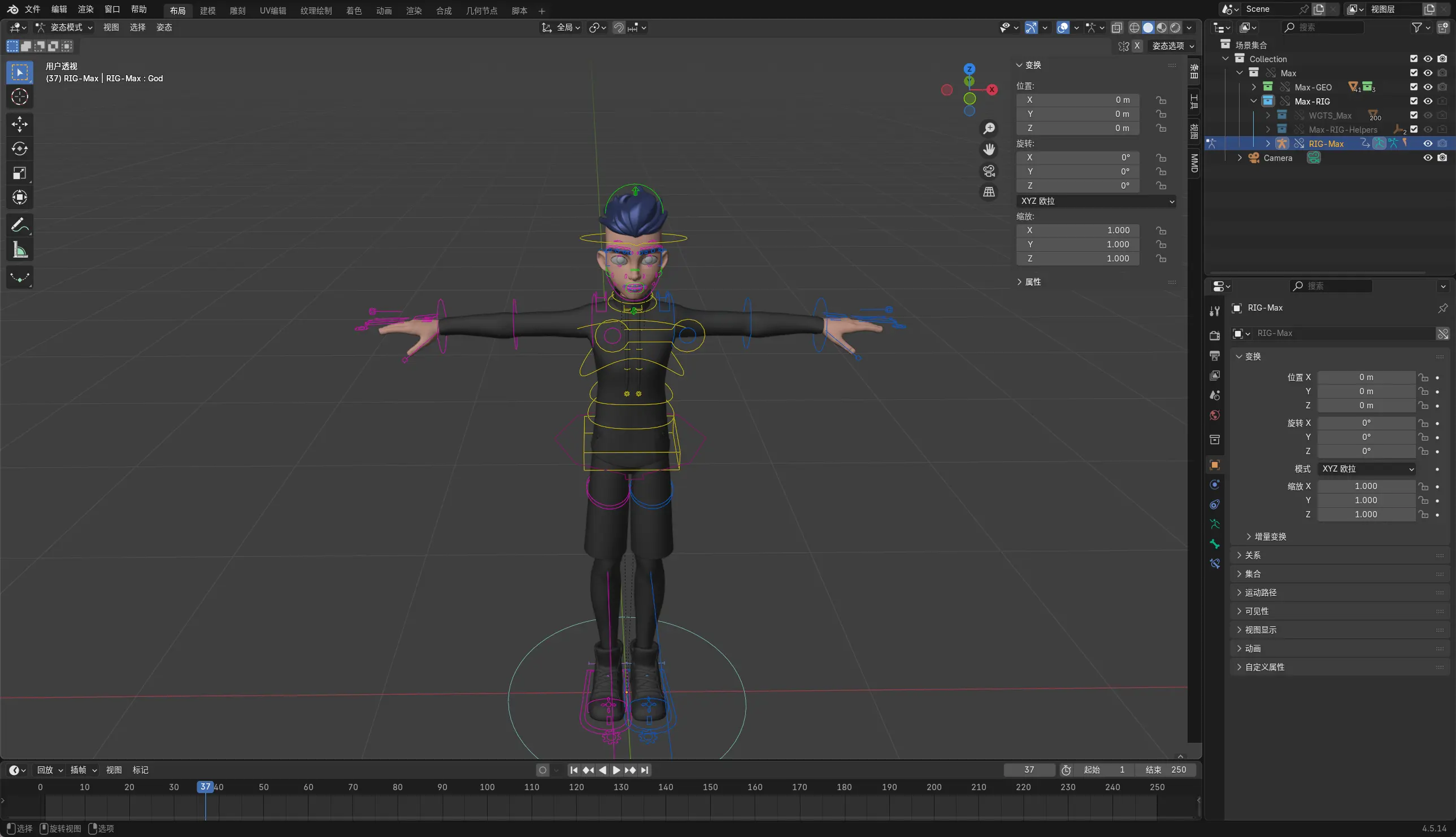Toggle camera view icon in viewport

[989, 171]
